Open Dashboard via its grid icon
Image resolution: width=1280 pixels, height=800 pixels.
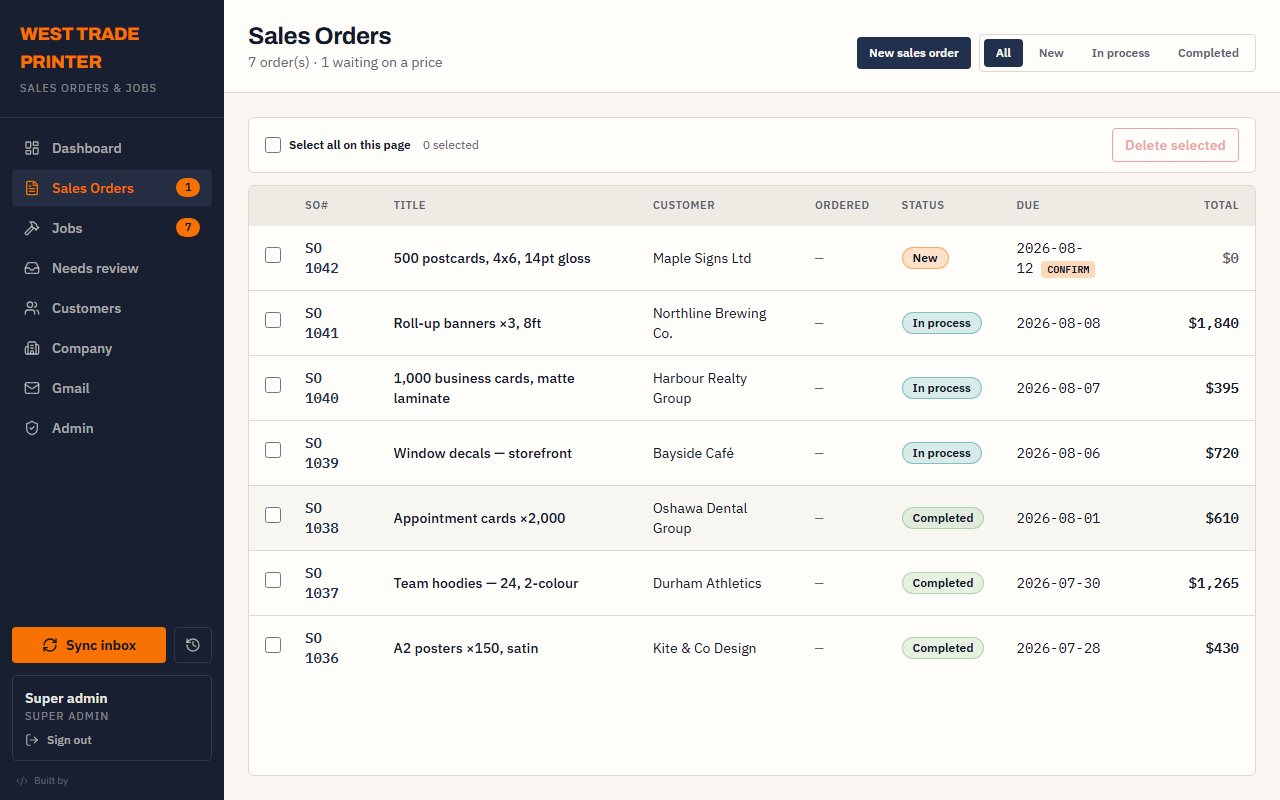click(32, 148)
